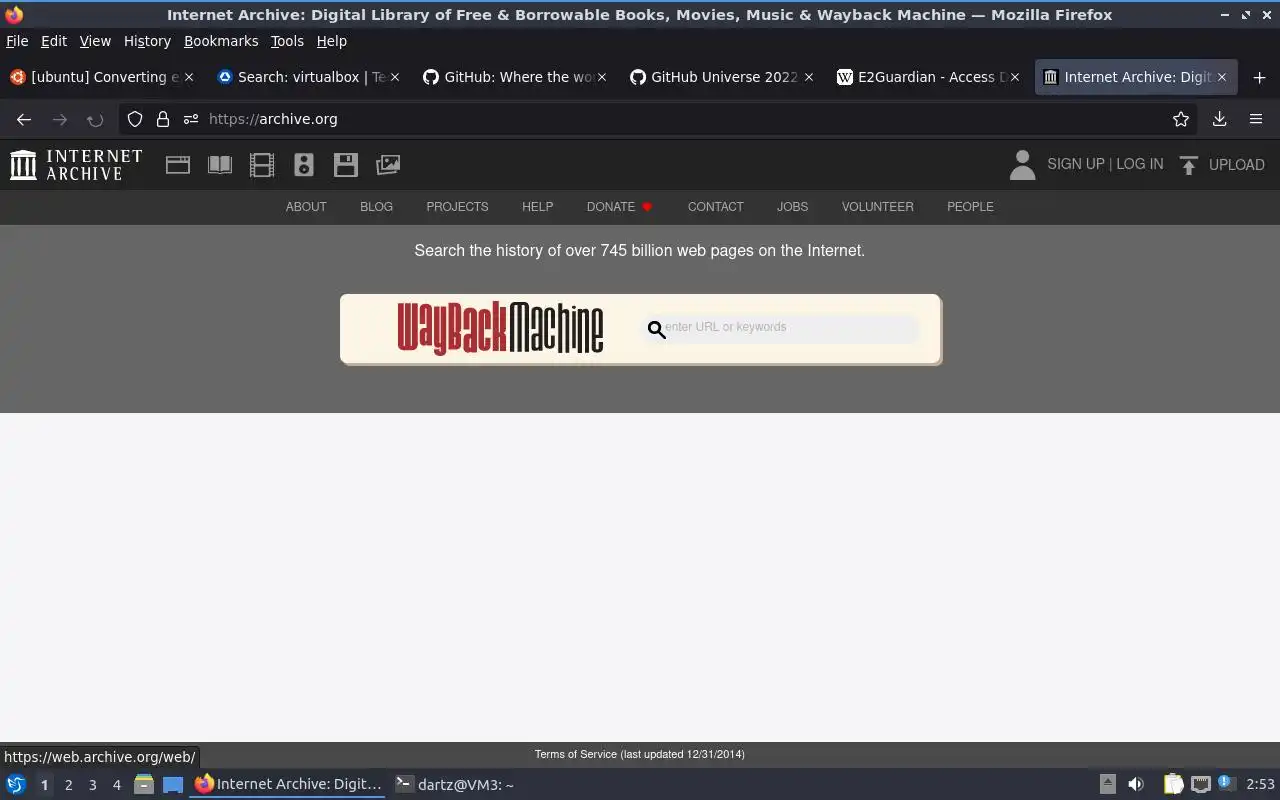Close the Internet Archive tab
The width and height of the screenshot is (1280, 800).
click(1221, 77)
